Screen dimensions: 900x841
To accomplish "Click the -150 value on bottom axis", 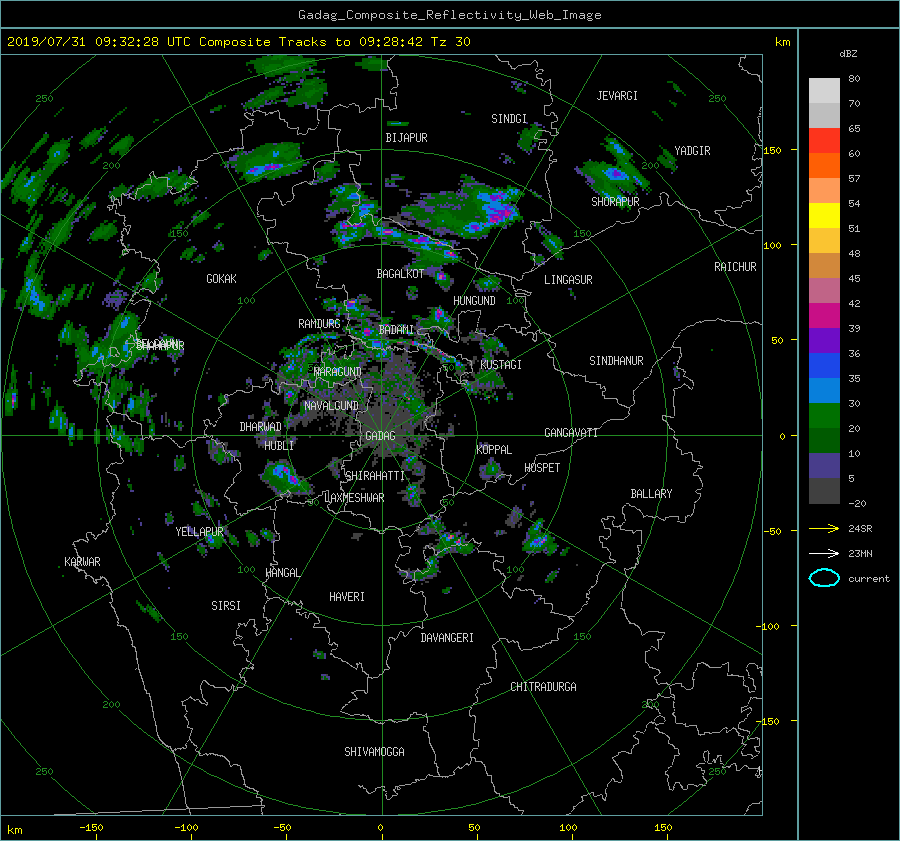I will coord(91,828).
